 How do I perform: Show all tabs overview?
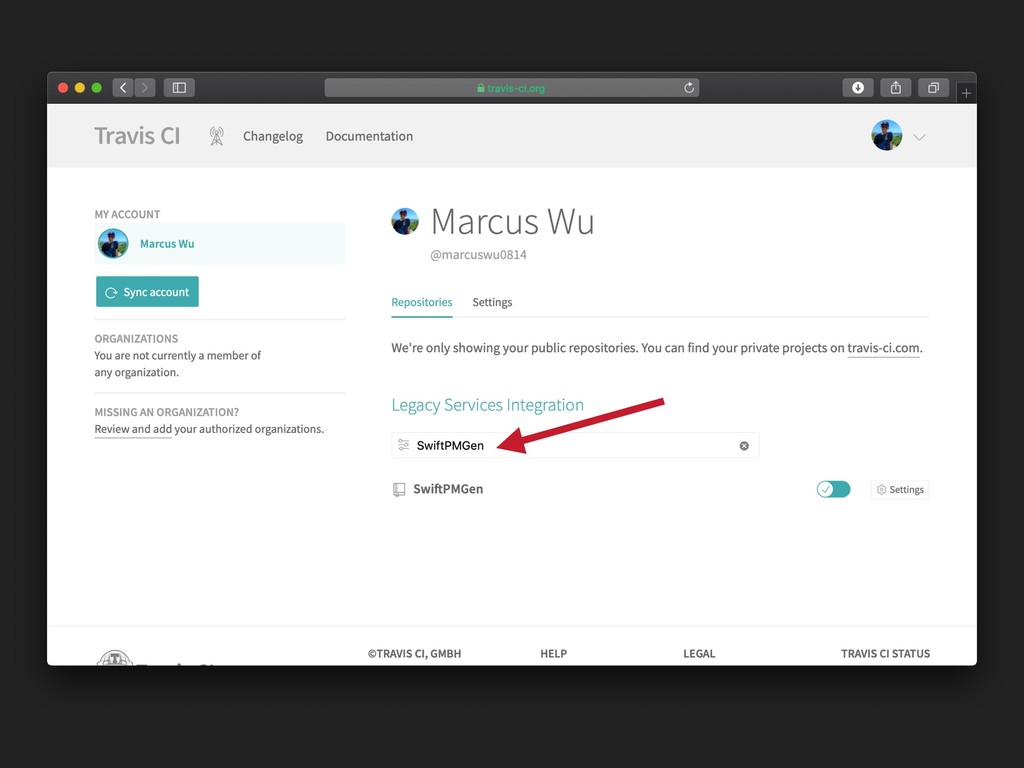934,88
